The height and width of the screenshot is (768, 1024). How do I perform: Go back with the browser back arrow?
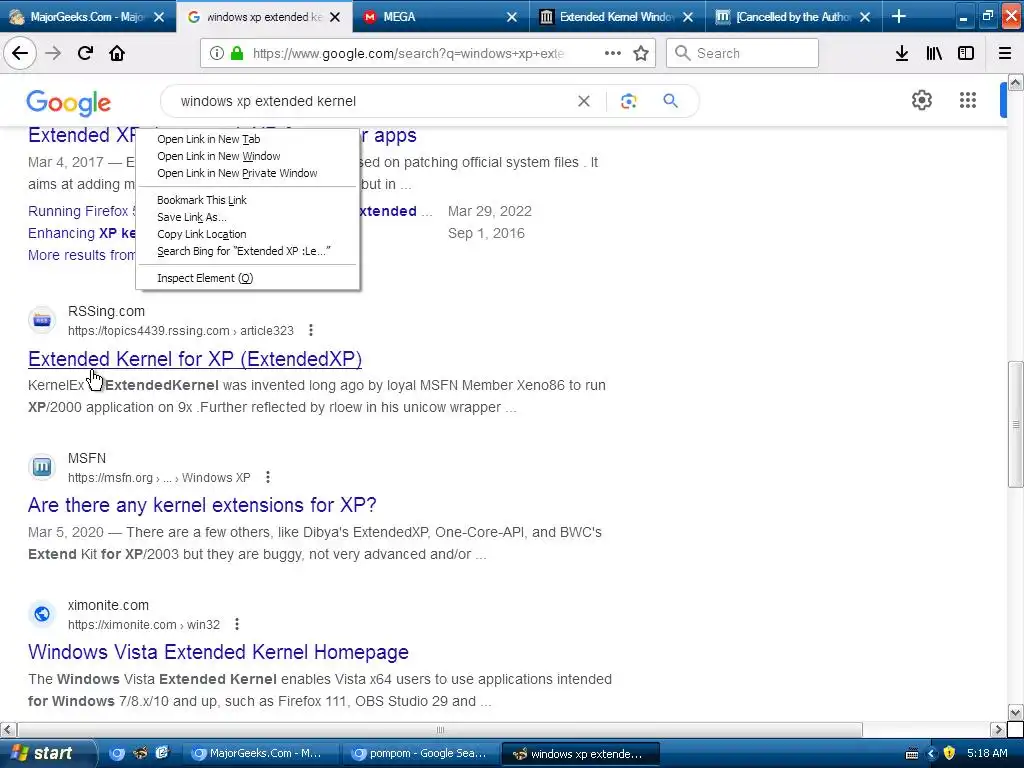pos(20,53)
